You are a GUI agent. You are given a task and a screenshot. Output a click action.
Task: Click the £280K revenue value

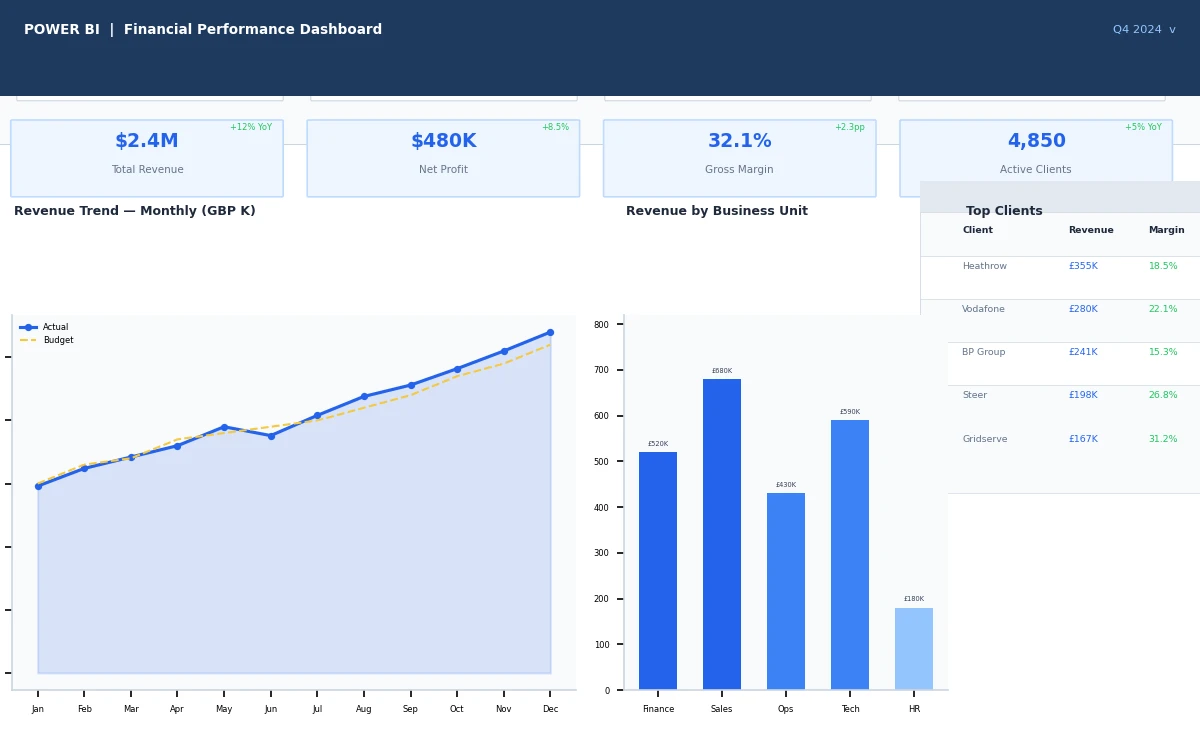[x=1083, y=310]
